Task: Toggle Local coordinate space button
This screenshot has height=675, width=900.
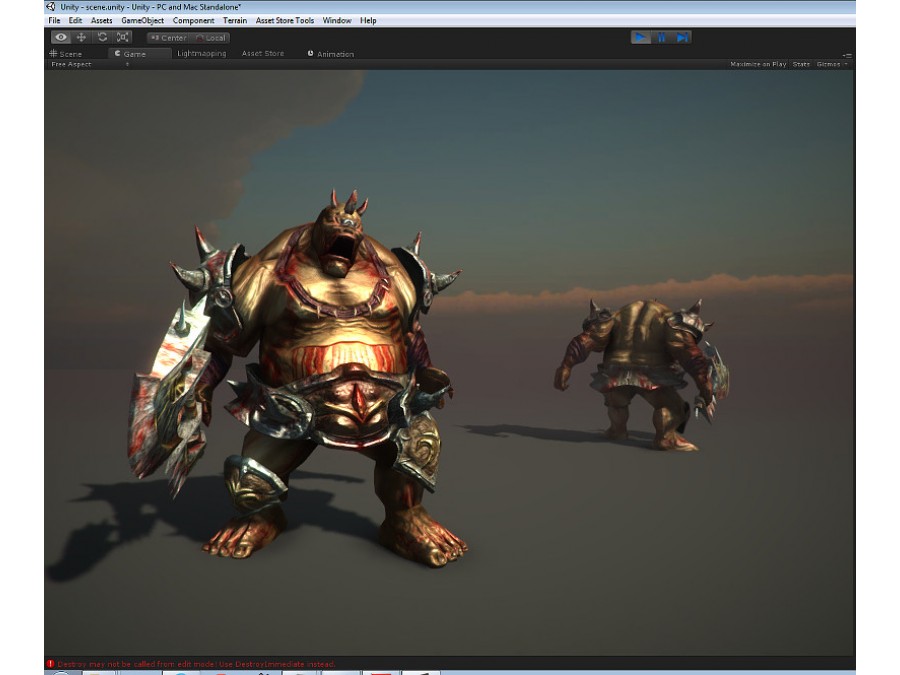Action: pos(211,38)
